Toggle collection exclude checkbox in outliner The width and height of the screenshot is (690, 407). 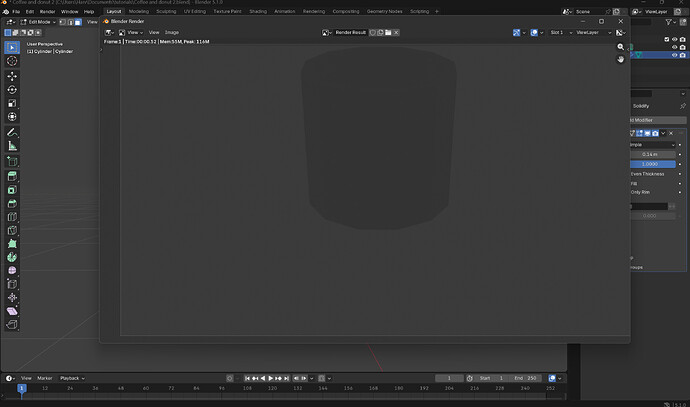point(666,39)
